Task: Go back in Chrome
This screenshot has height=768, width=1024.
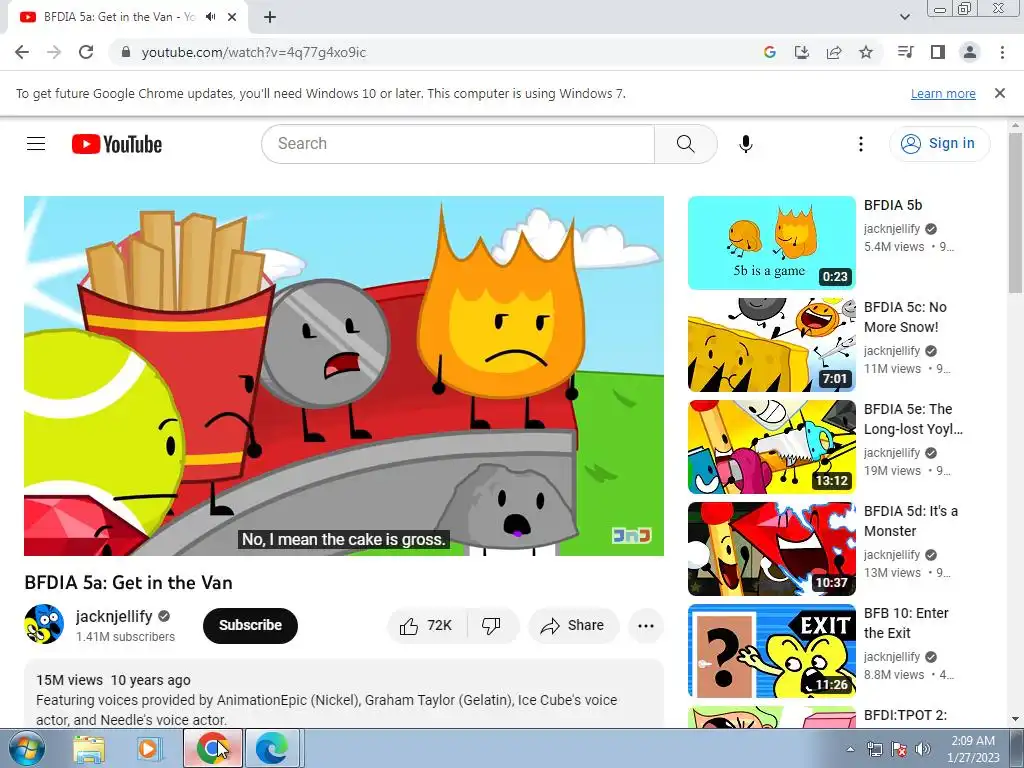Action: (22, 52)
